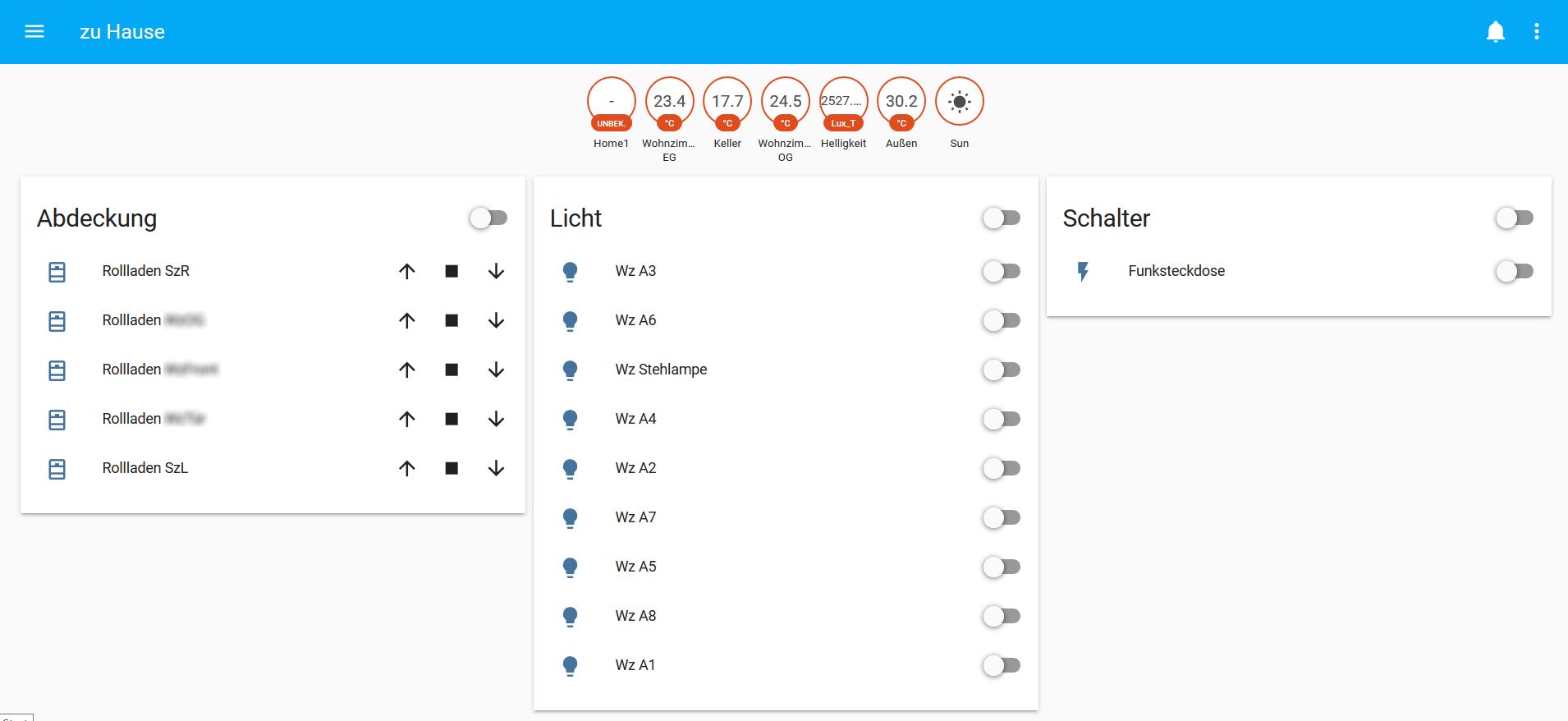Click the Wz Stehlampe light bulb icon
The width and height of the screenshot is (1568, 721).
[570, 370]
